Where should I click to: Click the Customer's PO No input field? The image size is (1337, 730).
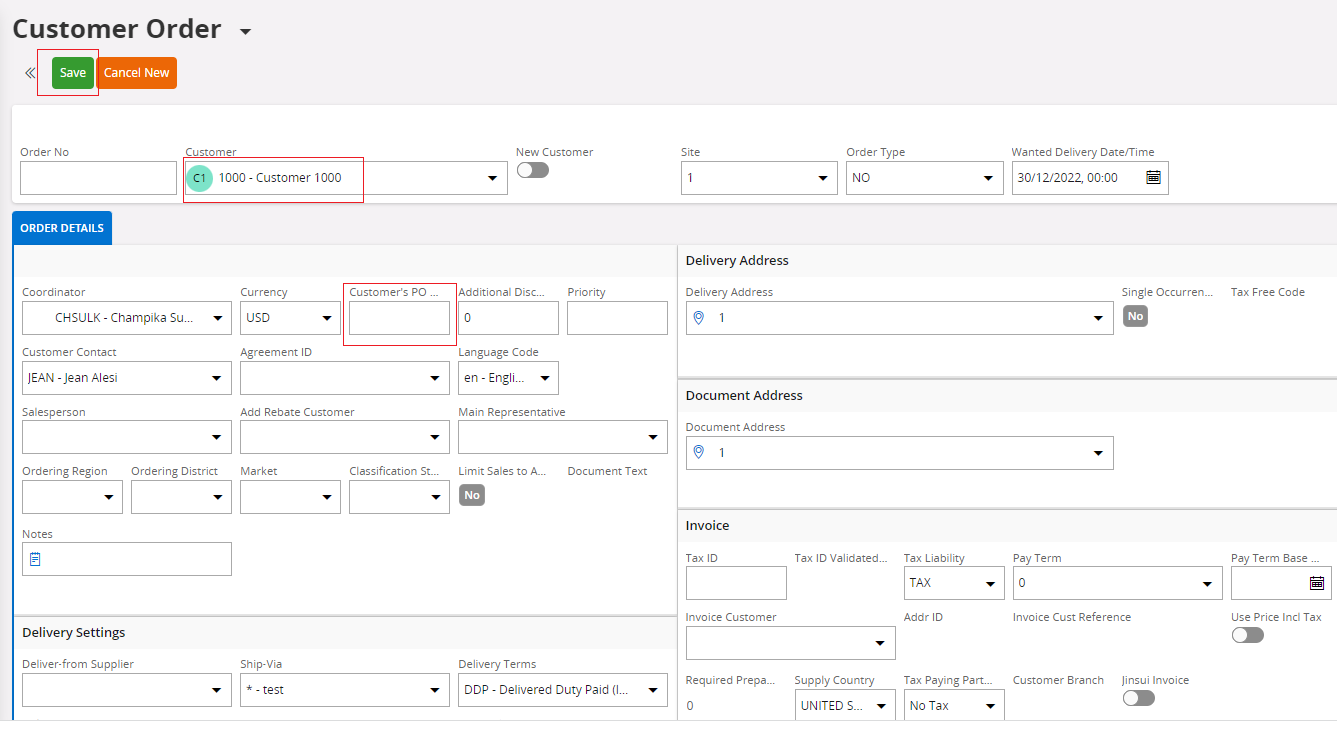pyautogui.click(x=399, y=319)
